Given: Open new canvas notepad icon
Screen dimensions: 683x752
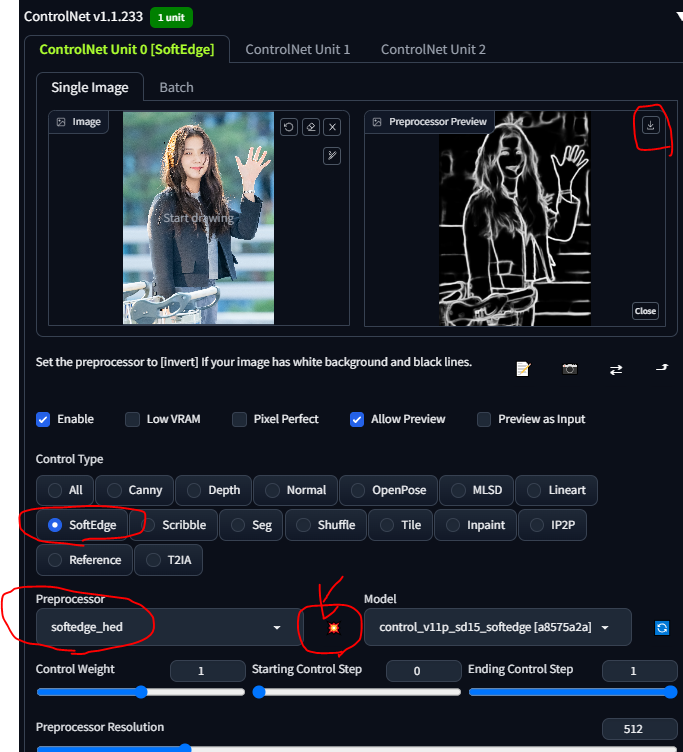Looking at the screenshot, I should point(523,369).
